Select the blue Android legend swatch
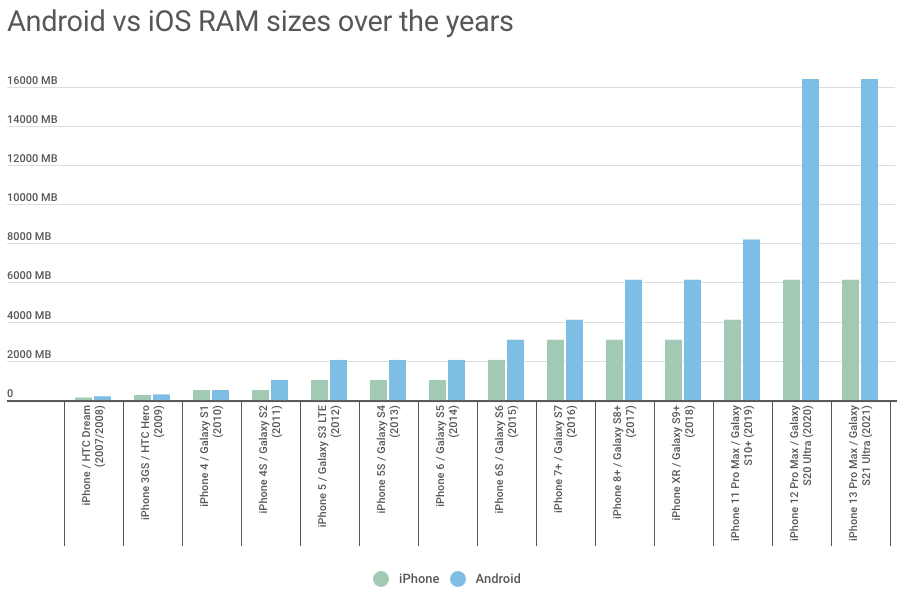 [x=458, y=579]
